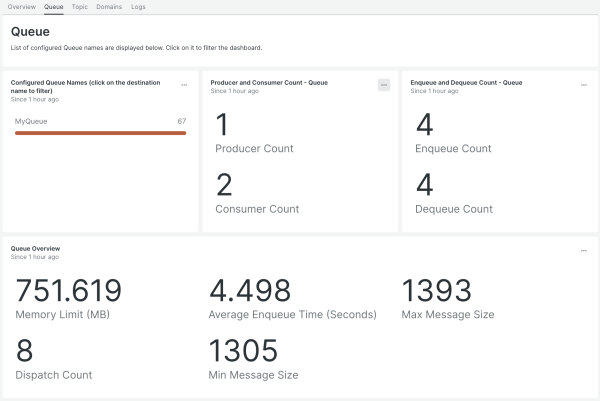Select the Min Message Size 1305
600x401 pixels.
(x=243, y=351)
